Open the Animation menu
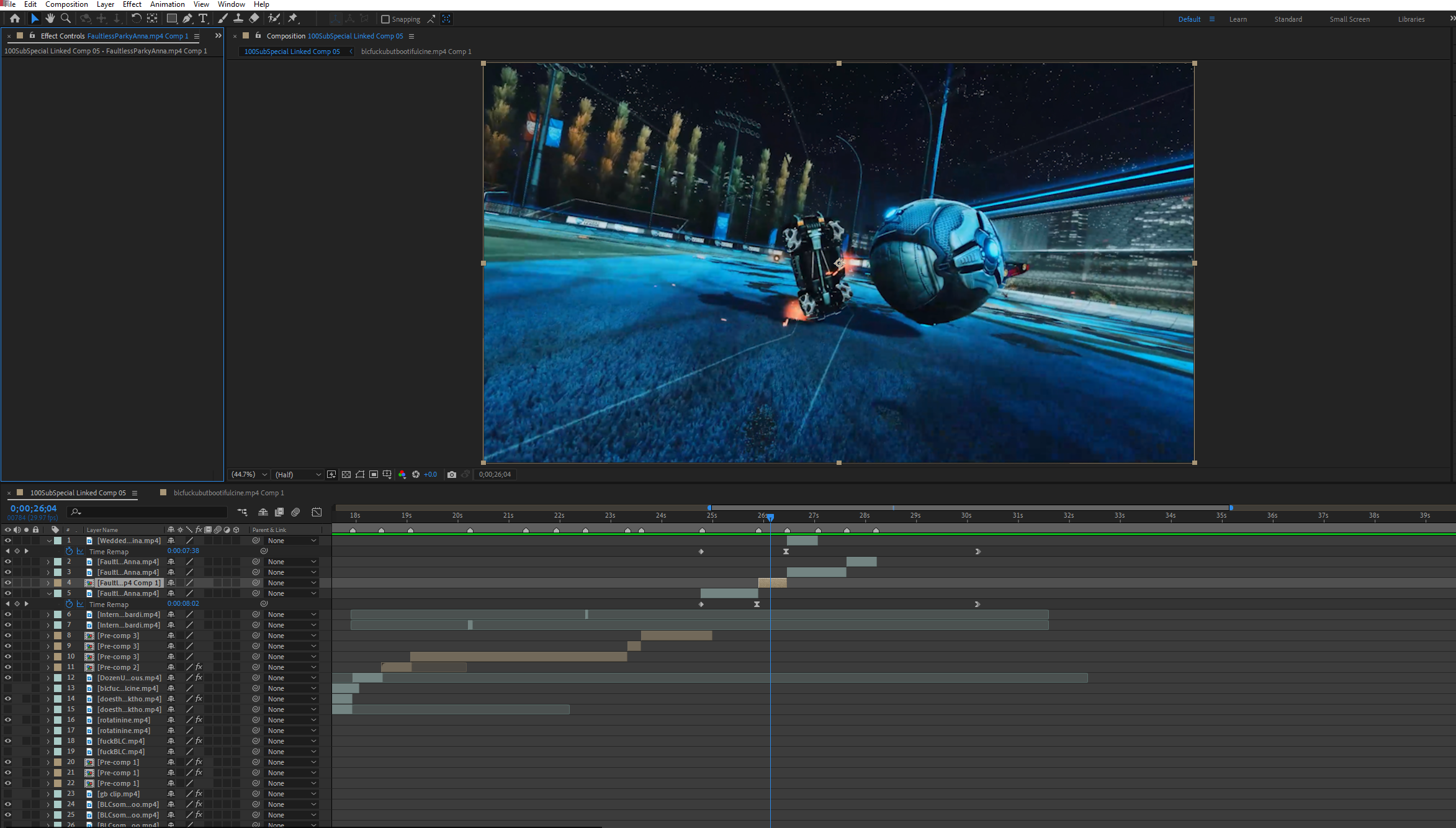1456x828 pixels. (167, 4)
